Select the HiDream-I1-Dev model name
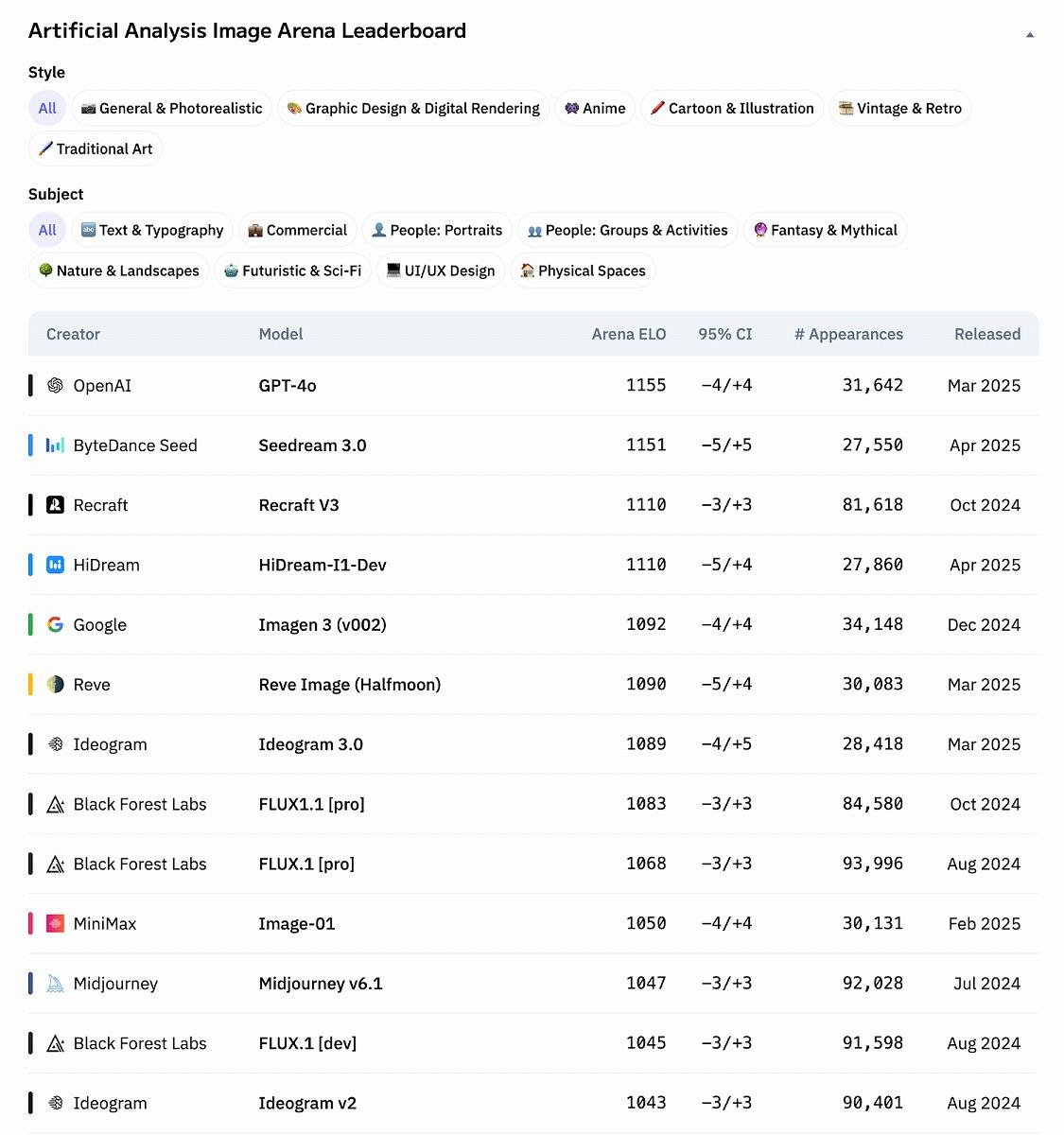Image resolution: width=1064 pixels, height=1135 pixels. (323, 565)
